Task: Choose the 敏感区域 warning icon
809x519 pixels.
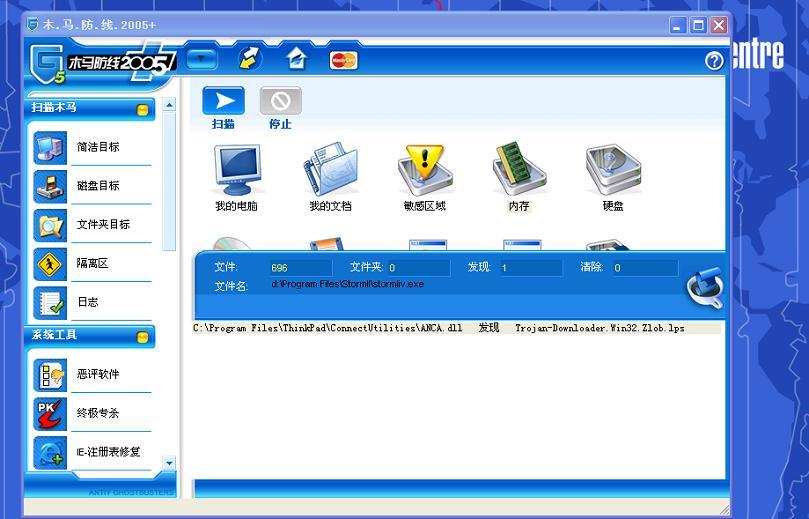Action: [x=425, y=170]
